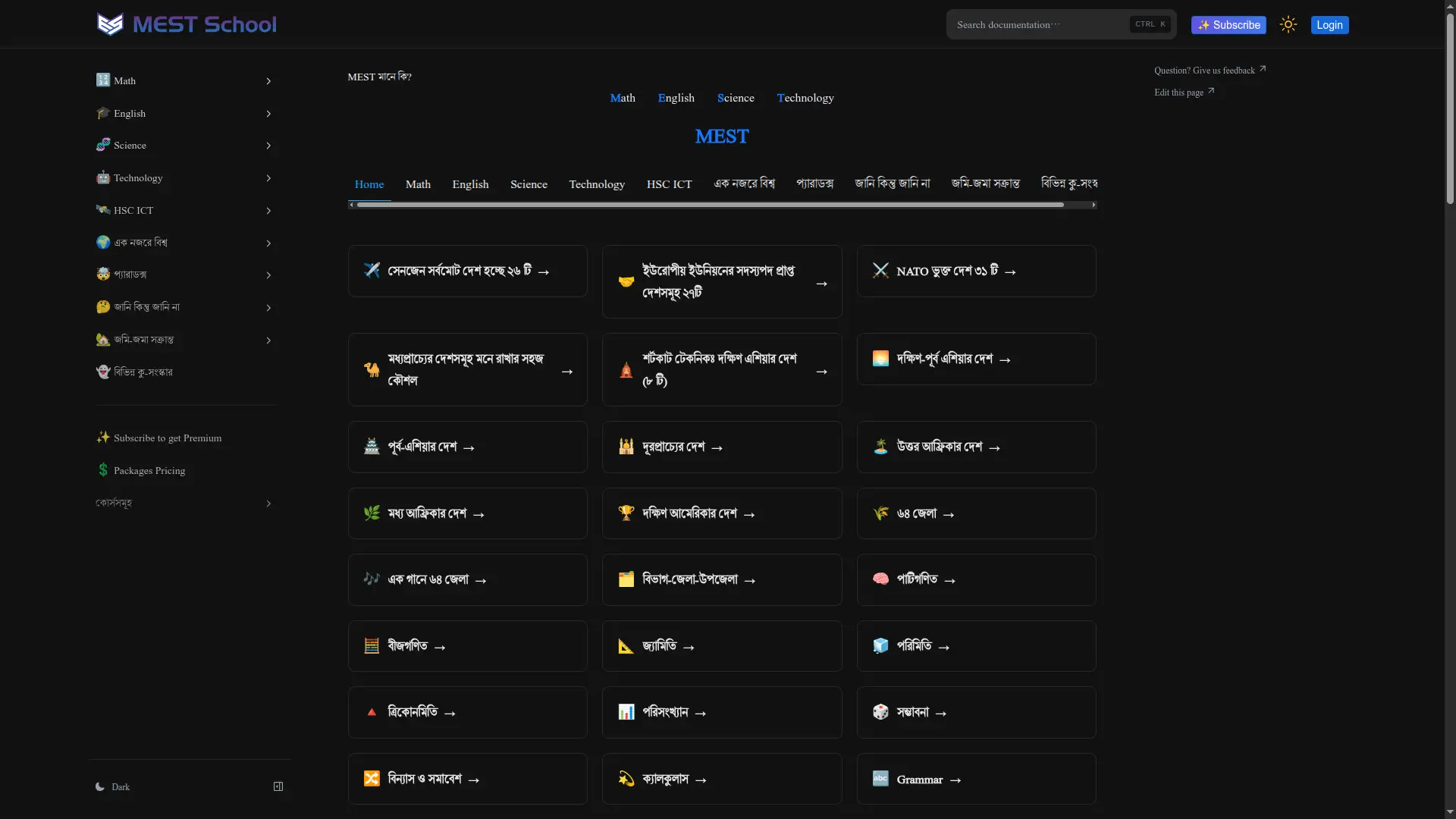Focus the Search documentation field
This screenshot has height=819, width=1456.
pos(1039,24)
